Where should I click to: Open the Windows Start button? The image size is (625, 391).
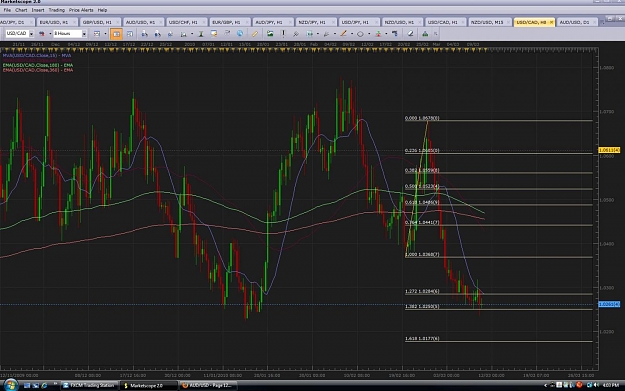tap(10, 385)
